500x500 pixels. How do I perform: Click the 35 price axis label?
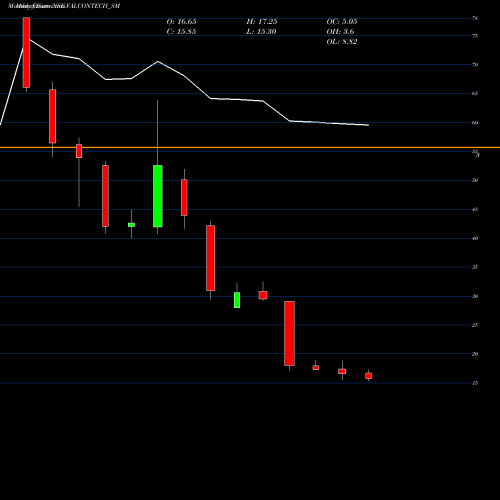pos(475,267)
